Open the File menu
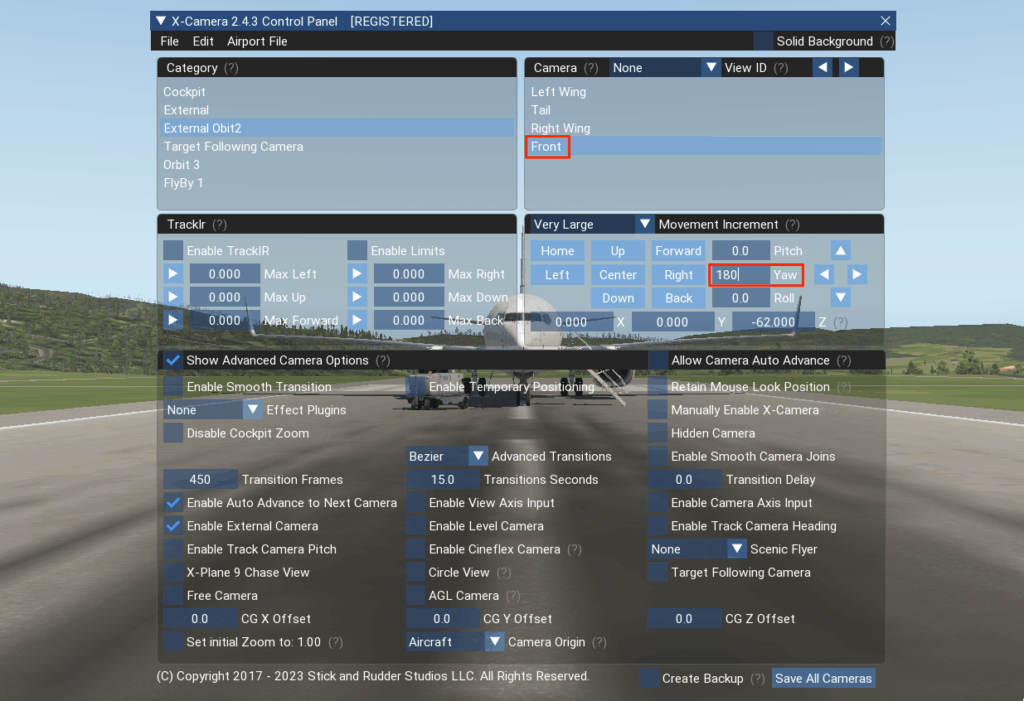 [169, 41]
